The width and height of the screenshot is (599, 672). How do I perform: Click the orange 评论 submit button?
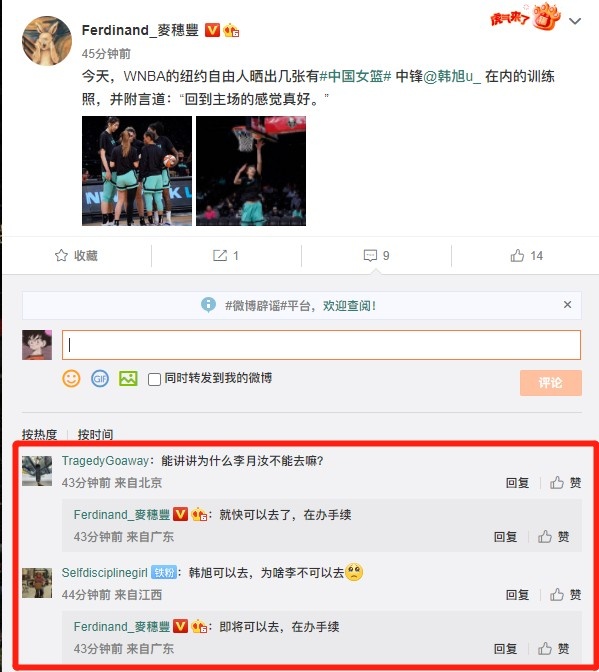click(551, 383)
